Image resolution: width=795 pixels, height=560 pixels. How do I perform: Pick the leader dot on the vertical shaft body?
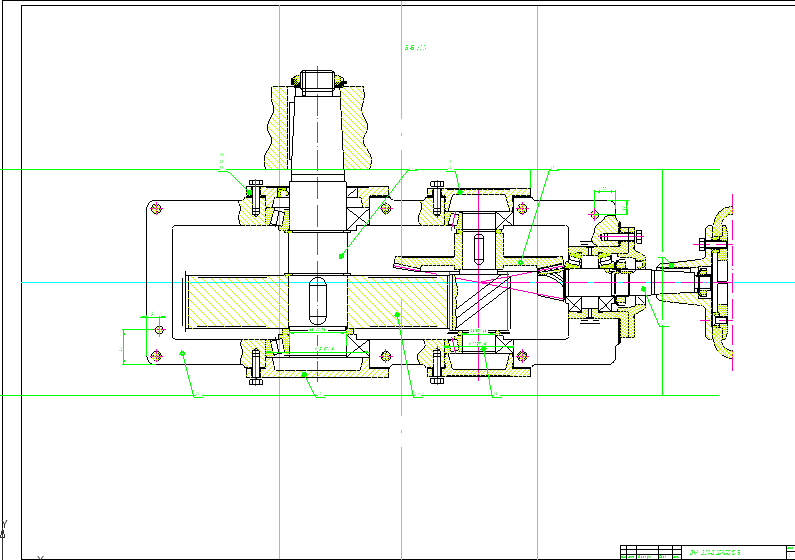click(x=342, y=256)
